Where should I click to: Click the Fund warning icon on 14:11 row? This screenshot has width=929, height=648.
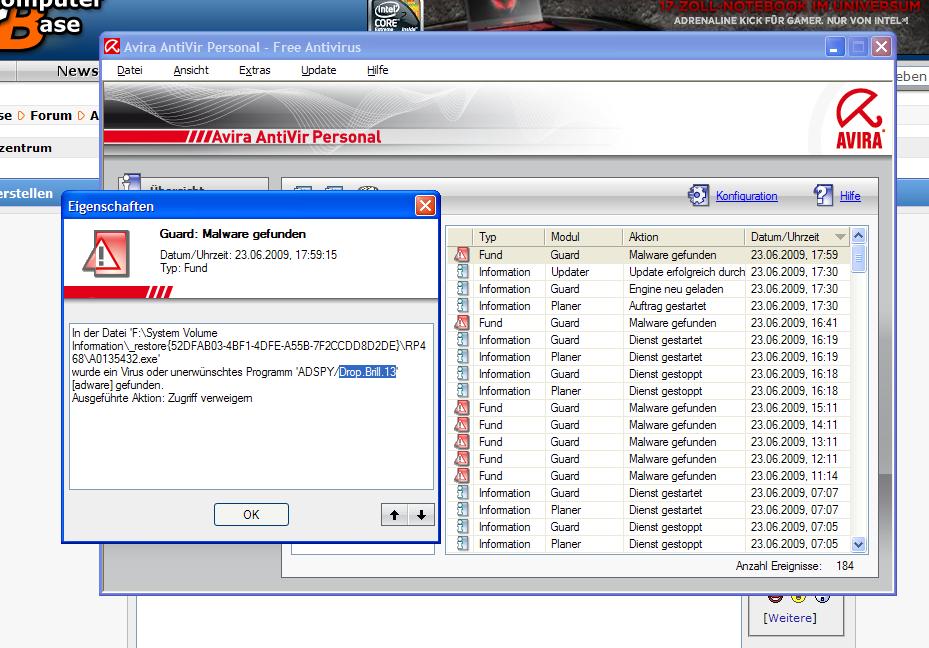point(462,425)
